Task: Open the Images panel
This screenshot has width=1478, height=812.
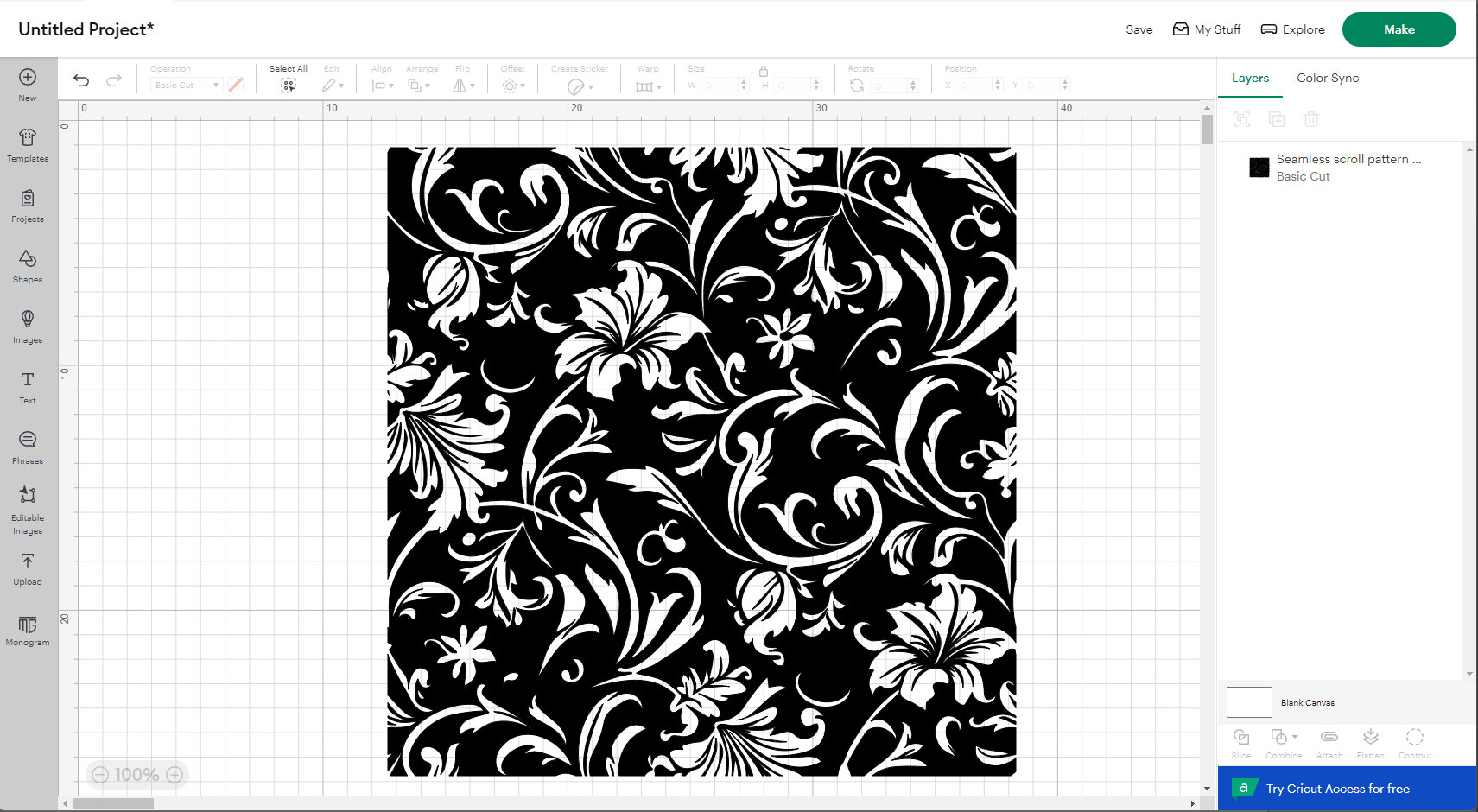Action: [x=28, y=326]
